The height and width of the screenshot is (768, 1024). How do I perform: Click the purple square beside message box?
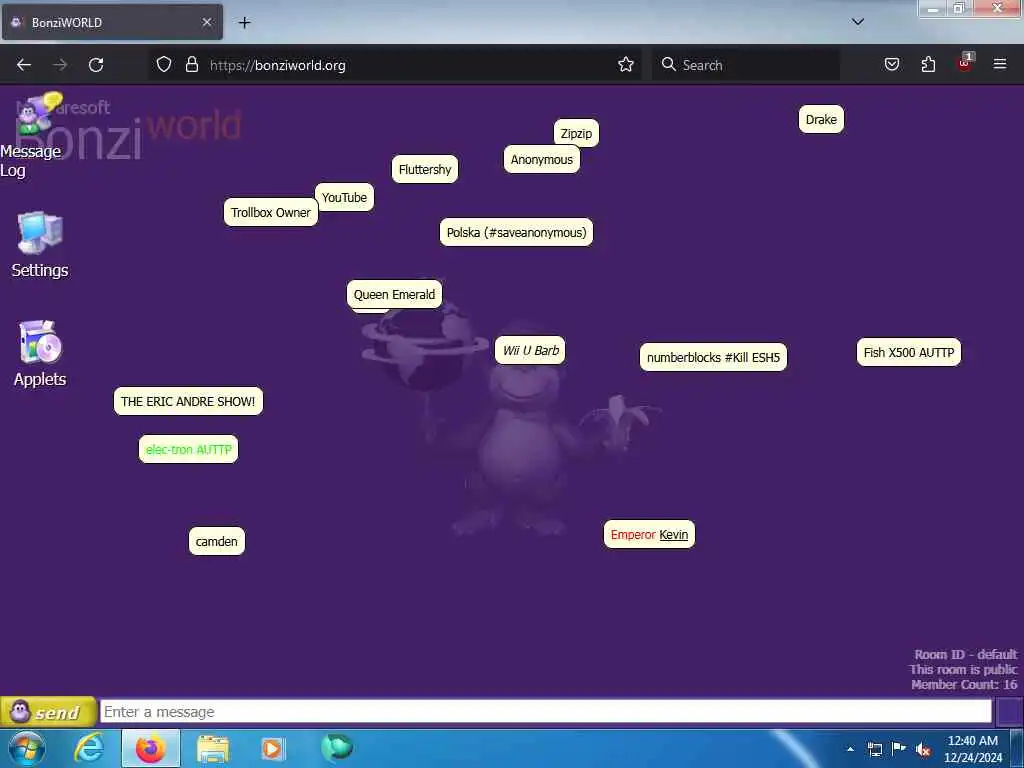(x=1009, y=712)
